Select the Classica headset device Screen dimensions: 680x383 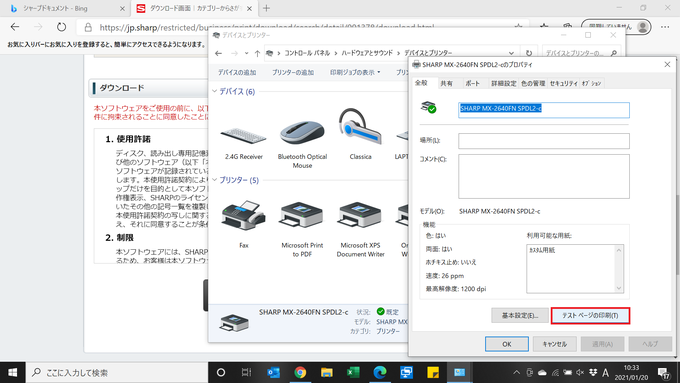pyautogui.click(x=360, y=134)
